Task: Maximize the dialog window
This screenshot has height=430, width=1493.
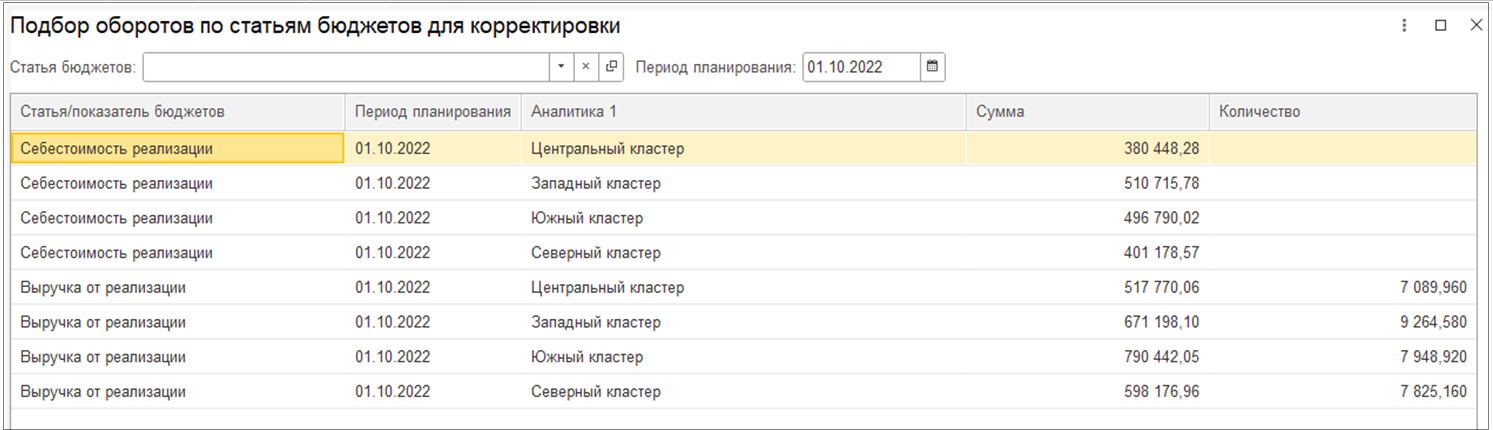Action: coord(1441,26)
